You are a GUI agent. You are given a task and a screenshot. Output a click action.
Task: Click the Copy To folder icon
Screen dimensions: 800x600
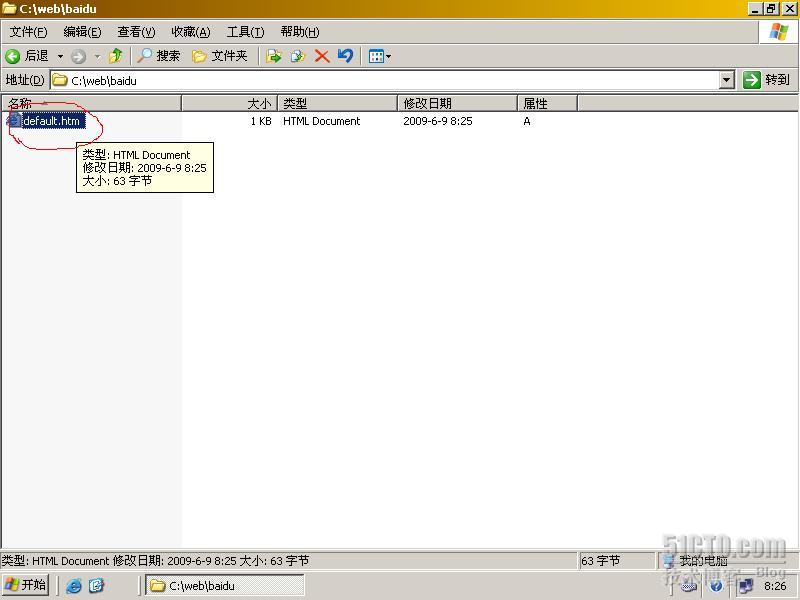tap(297, 56)
